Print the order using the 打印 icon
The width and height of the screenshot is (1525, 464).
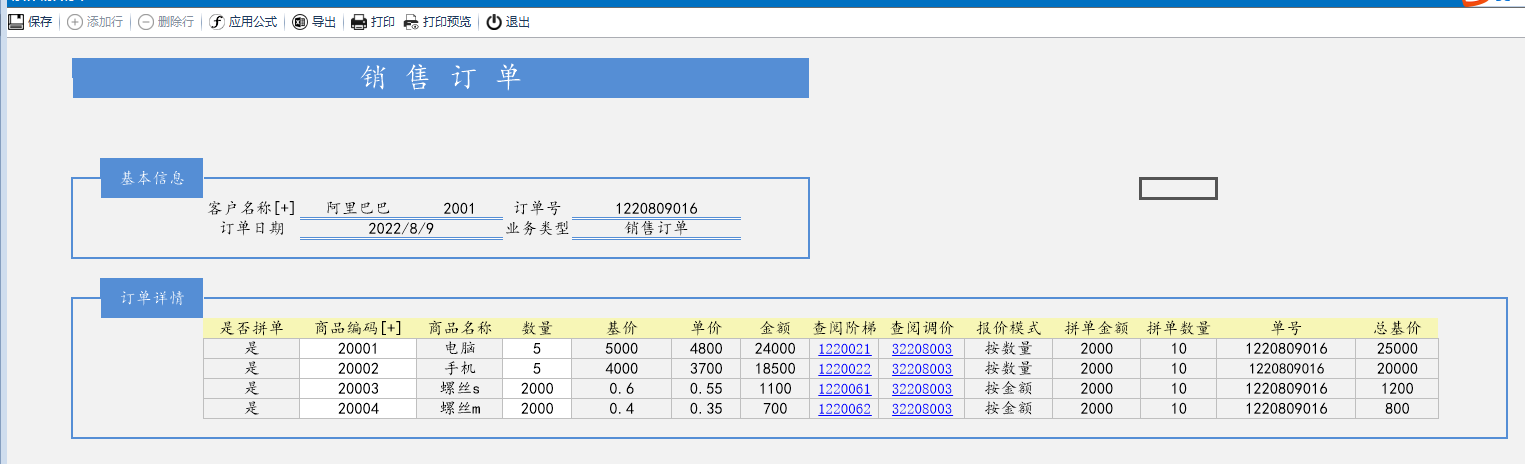pos(359,22)
